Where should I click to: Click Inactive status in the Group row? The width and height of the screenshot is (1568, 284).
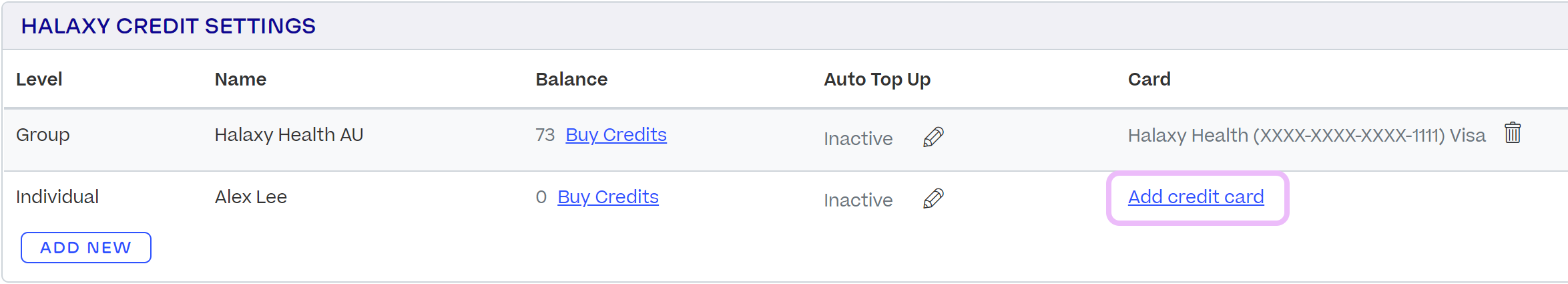(x=858, y=138)
